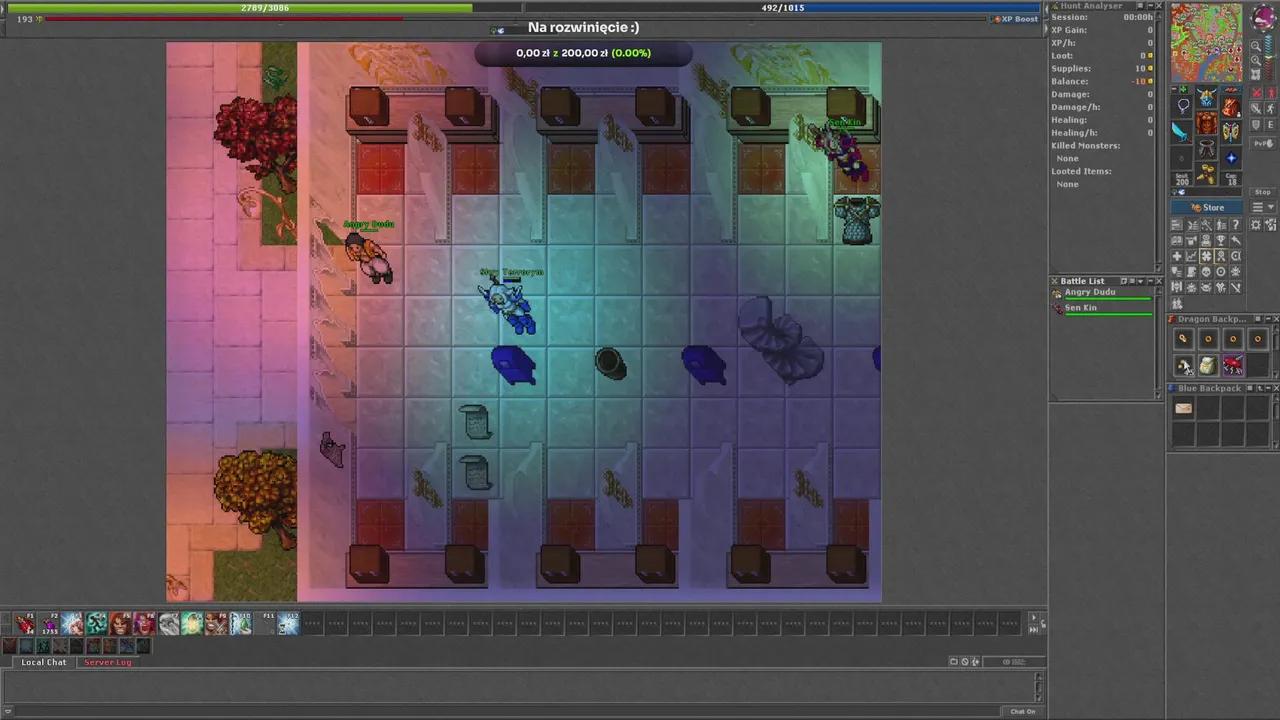Image resolution: width=1280 pixels, height=720 pixels.
Task: Switch to the Server Log tab
Action: 107,662
